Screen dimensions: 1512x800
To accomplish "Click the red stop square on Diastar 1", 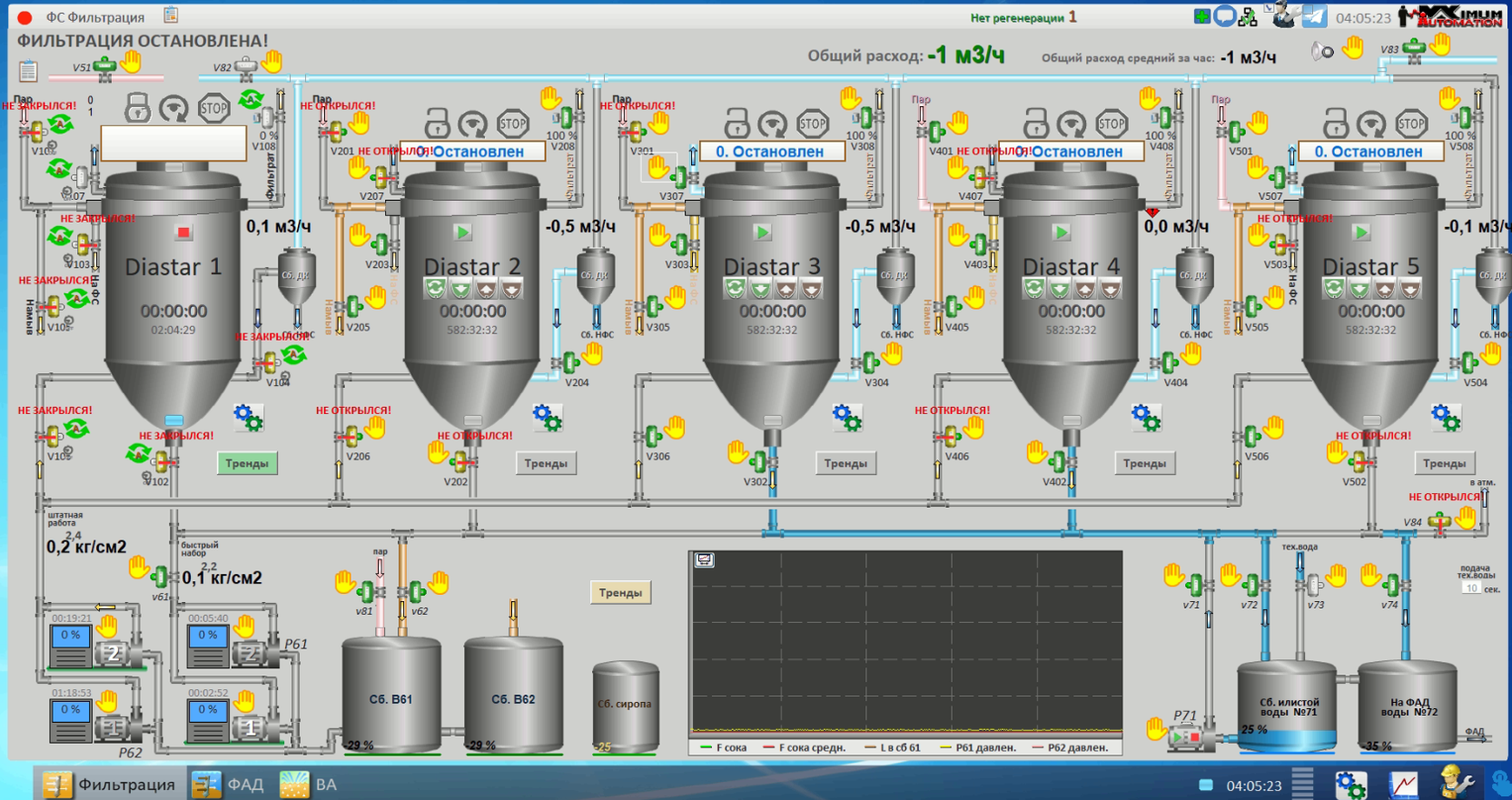I will [x=183, y=232].
